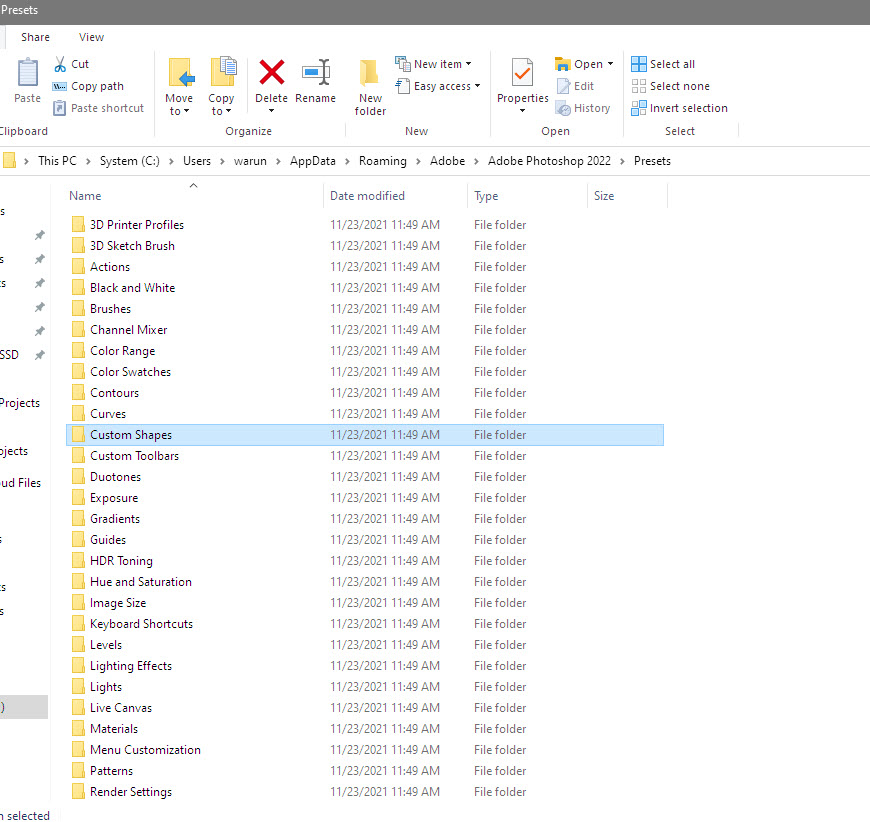Invert the current selection
The height and width of the screenshot is (822, 870).
(x=679, y=108)
